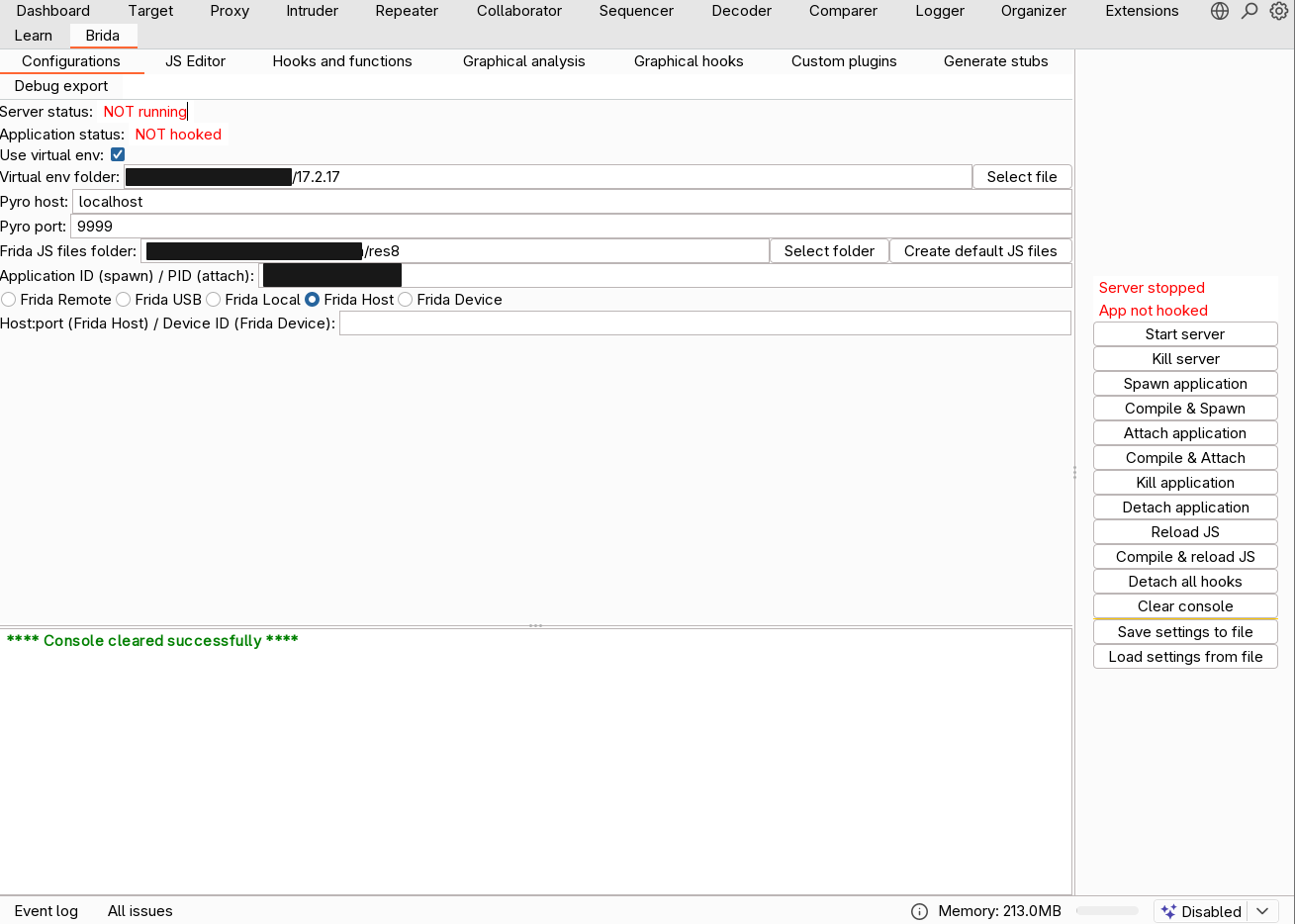This screenshot has width=1295, height=924.
Task: Select the Frida Device radio button
Action: point(406,299)
